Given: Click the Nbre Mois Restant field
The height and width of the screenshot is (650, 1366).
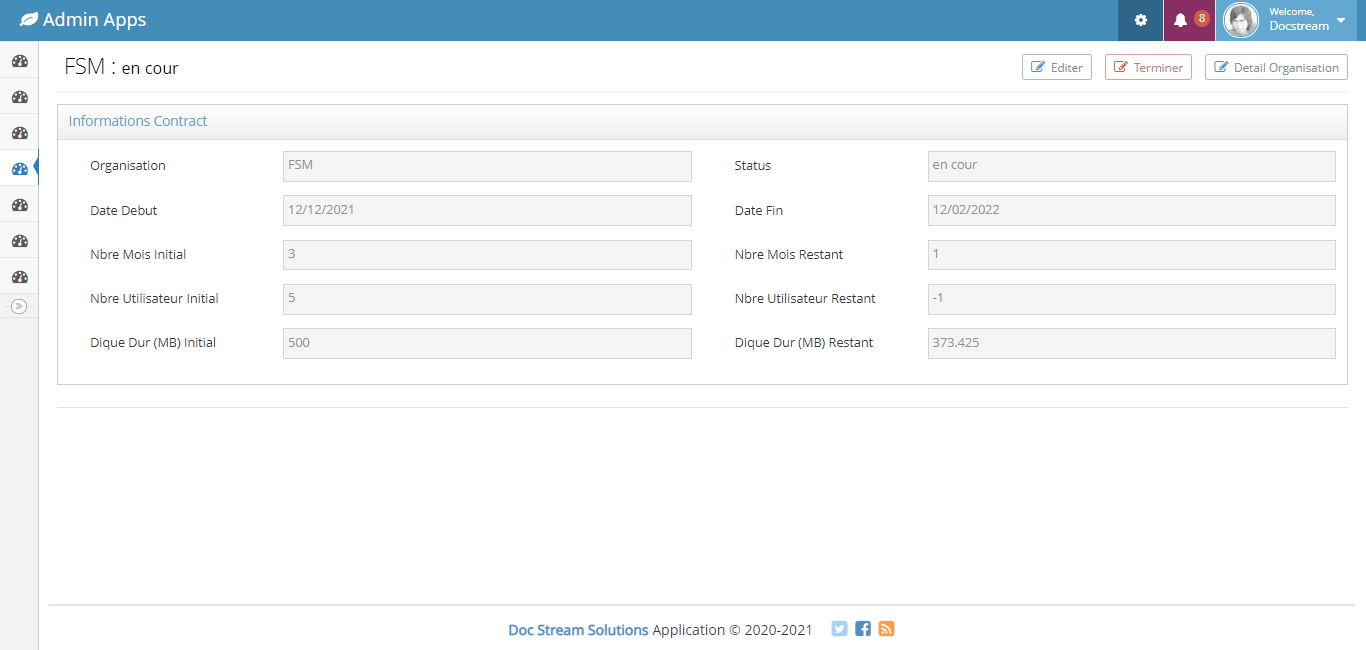Looking at the screenshot, I should [1131, 254].
